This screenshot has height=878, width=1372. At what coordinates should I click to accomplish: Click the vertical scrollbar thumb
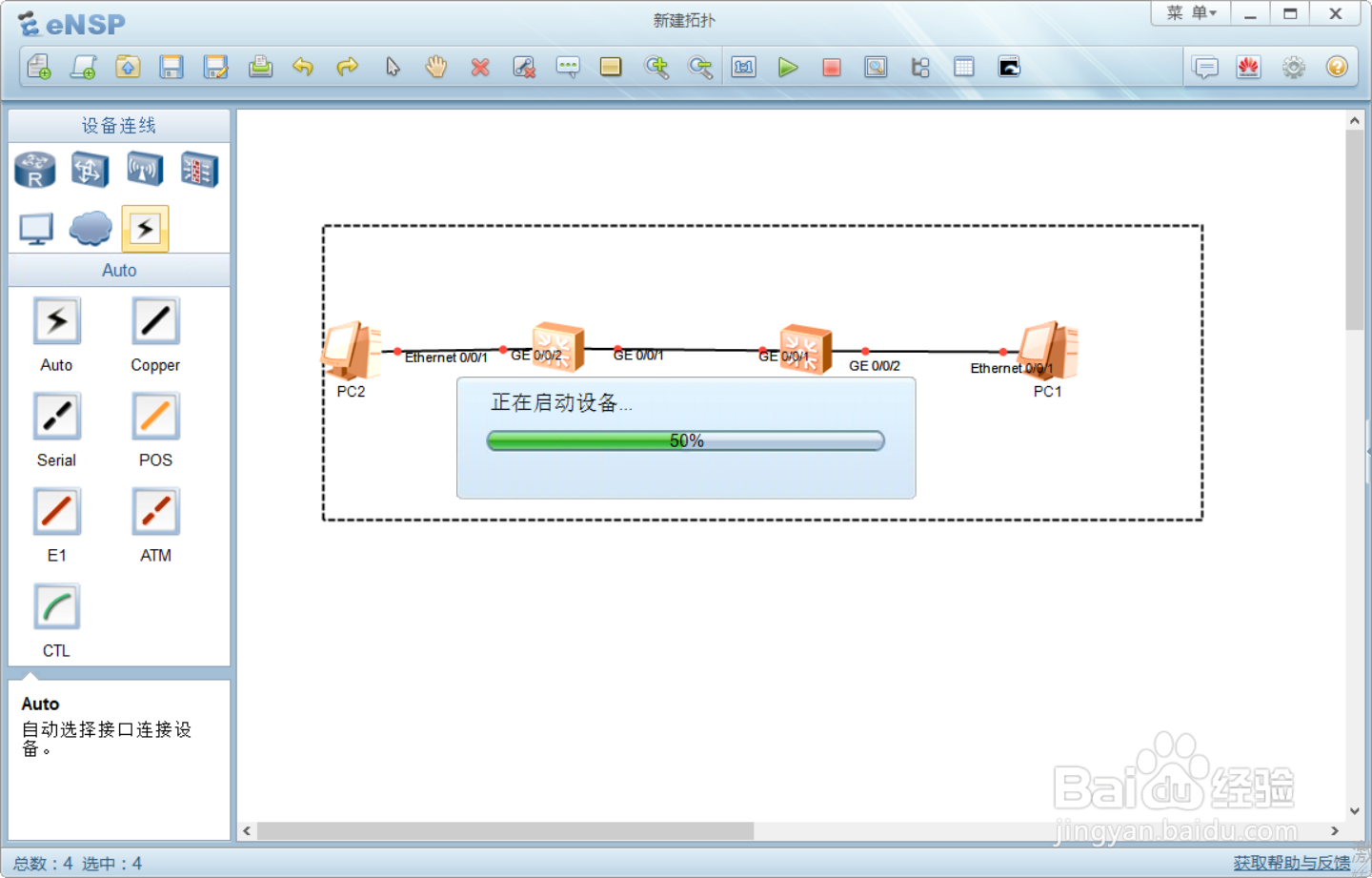click(x=1355, y=231)
